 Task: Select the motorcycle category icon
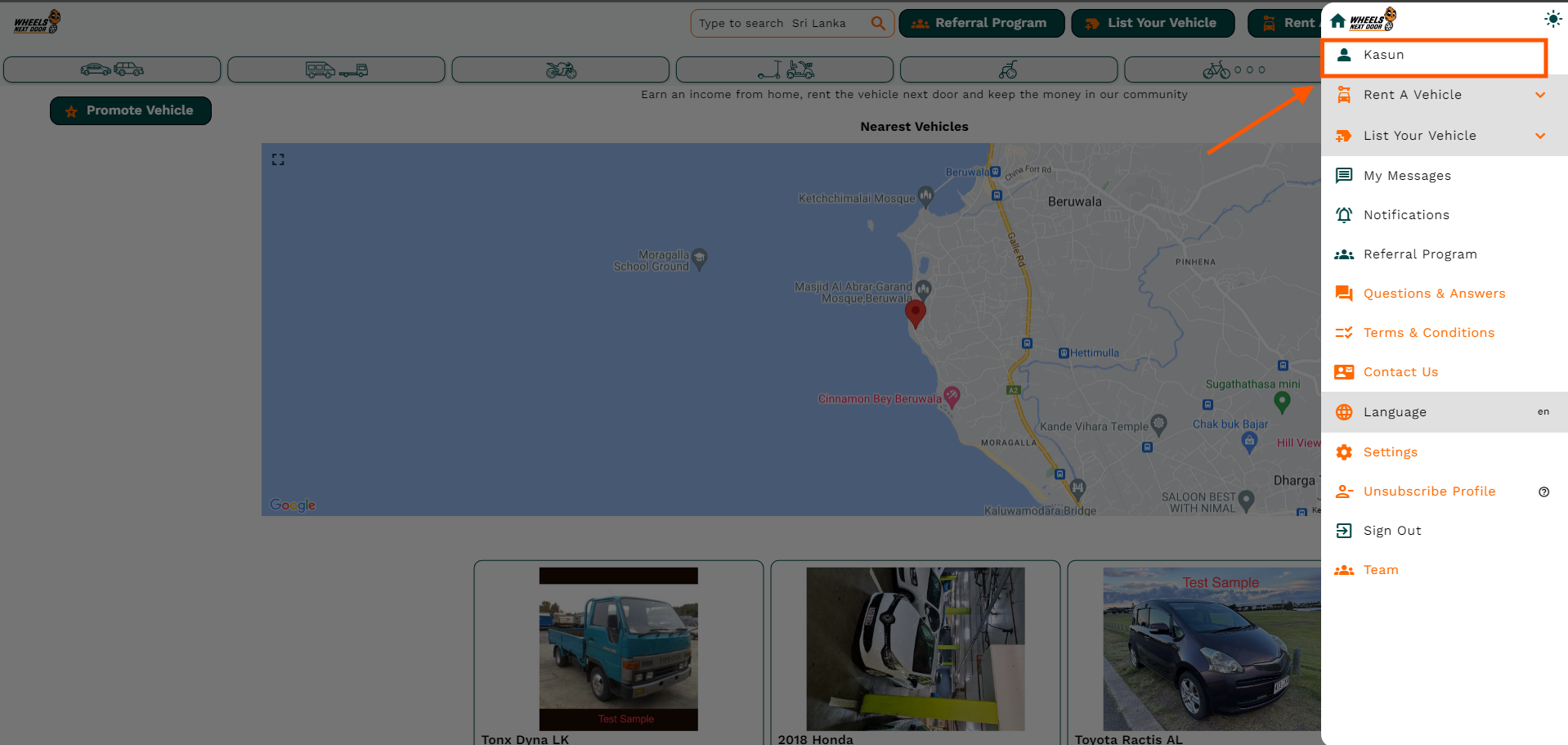561,70
